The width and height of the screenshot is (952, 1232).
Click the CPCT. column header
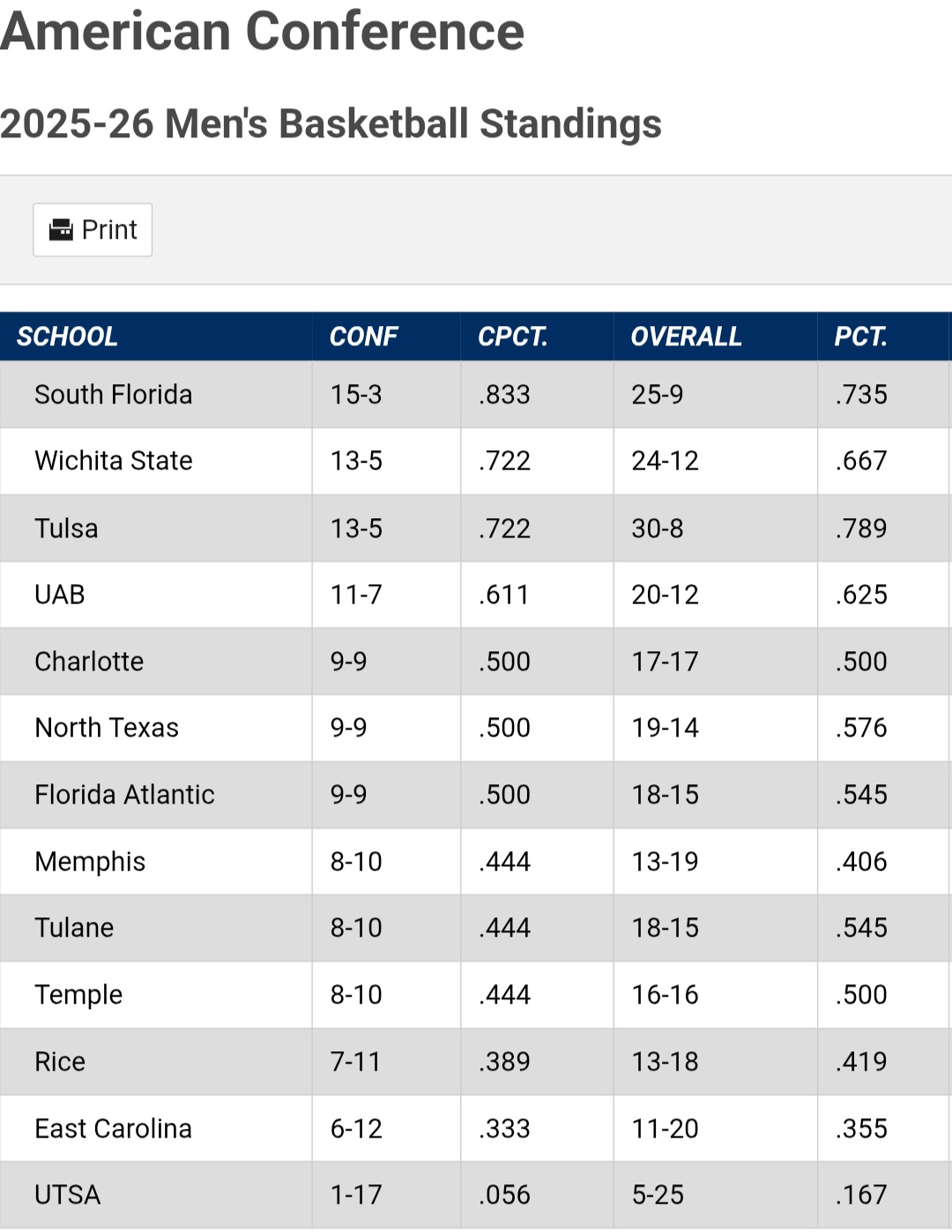tap(512, 337)
